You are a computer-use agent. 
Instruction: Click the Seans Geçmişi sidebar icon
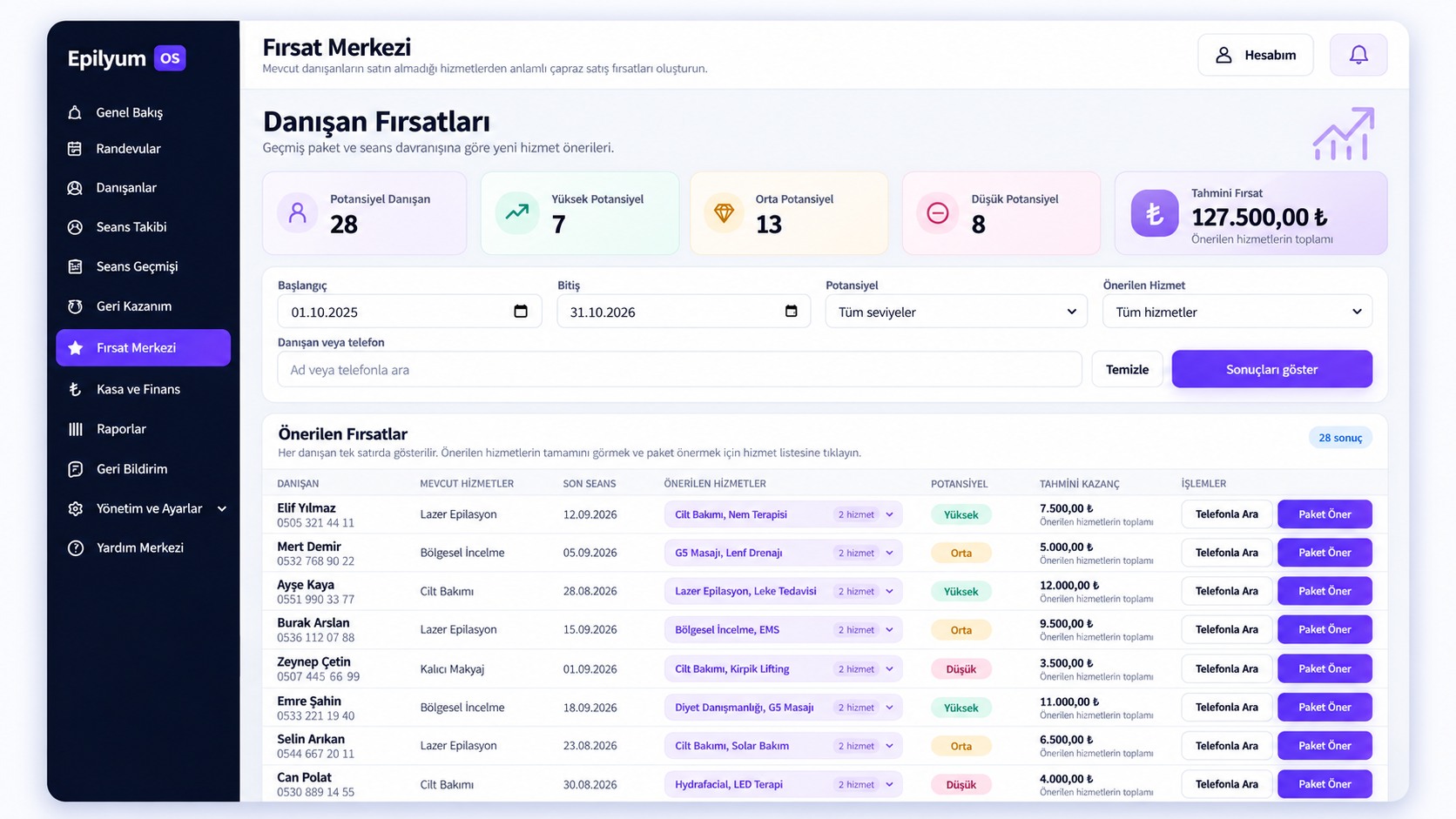pos(75,266)
